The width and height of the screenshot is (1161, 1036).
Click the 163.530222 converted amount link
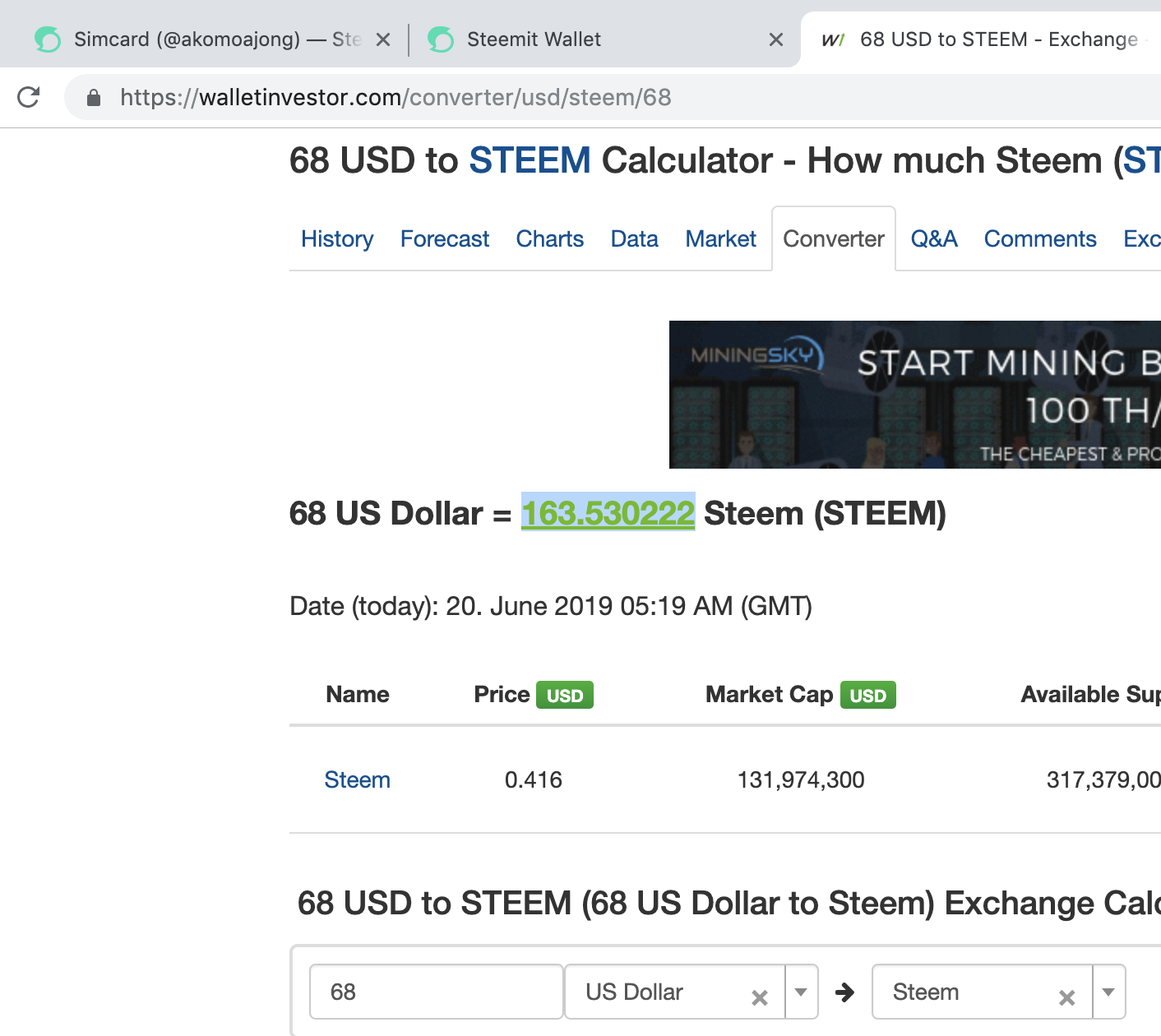(x=608, y=513)
